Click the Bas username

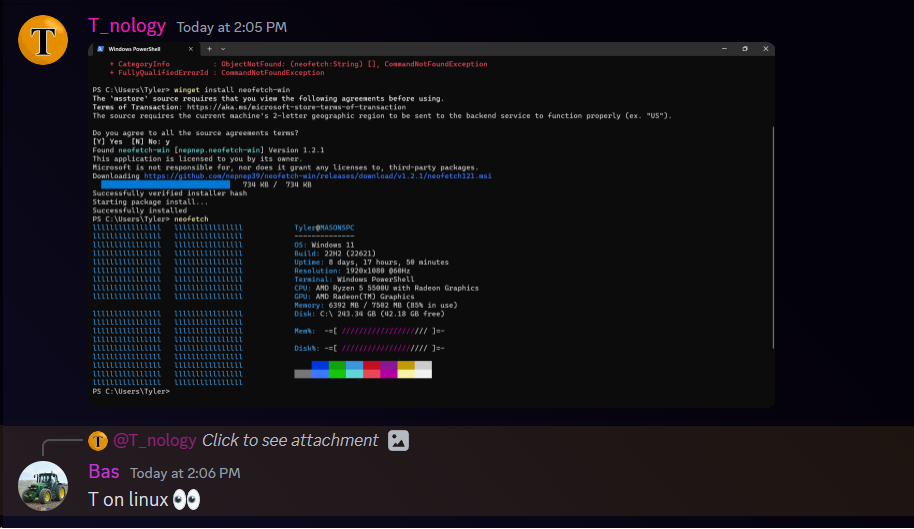pos(104,472)
